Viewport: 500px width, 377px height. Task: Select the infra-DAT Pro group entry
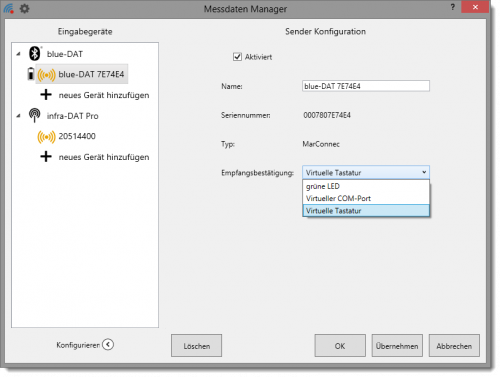[72, 116]
